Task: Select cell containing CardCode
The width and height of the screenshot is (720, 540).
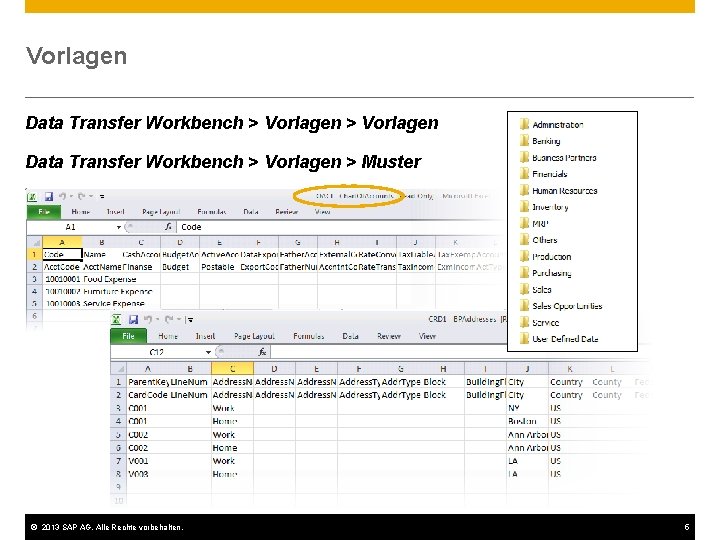Action: click(x=148, y=395)
